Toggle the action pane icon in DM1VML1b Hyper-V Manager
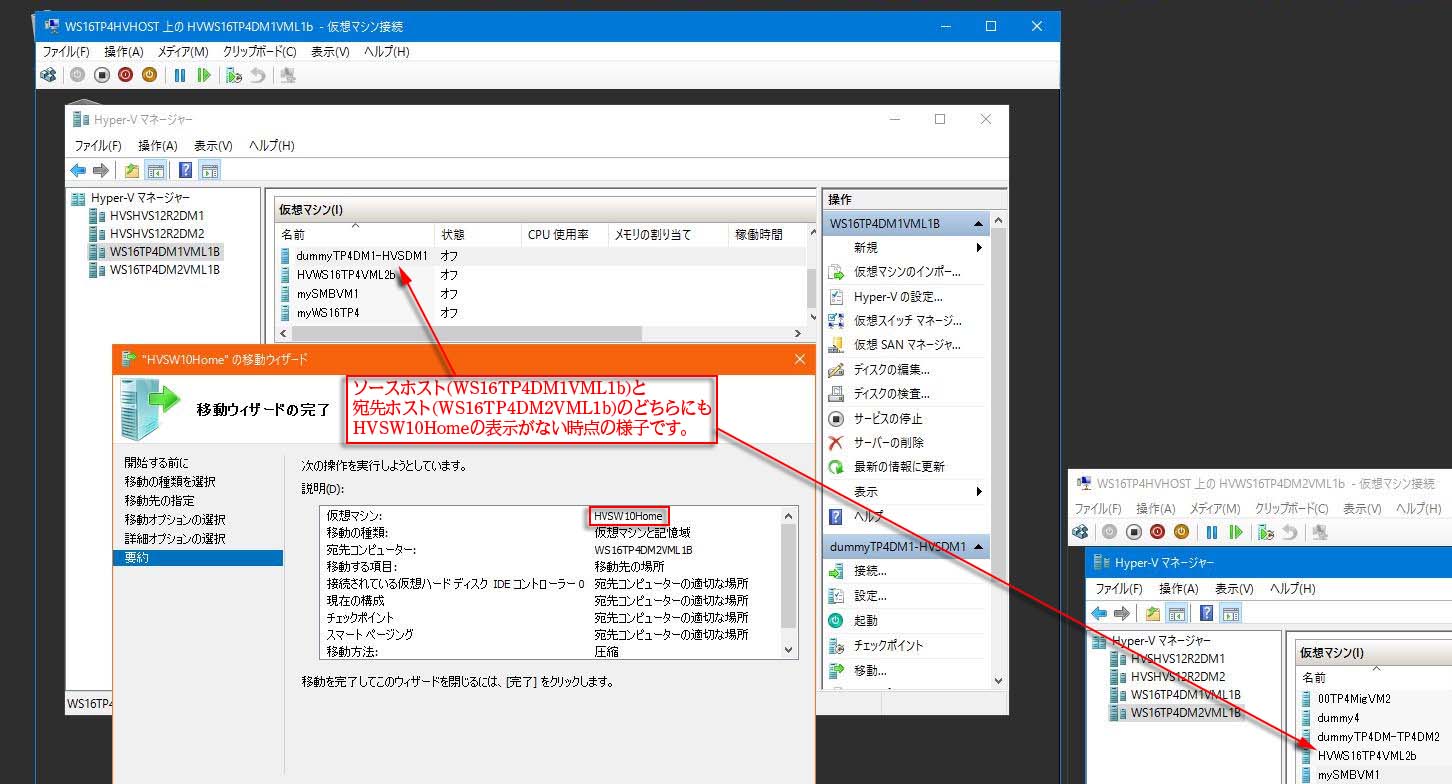 [209, 170]
